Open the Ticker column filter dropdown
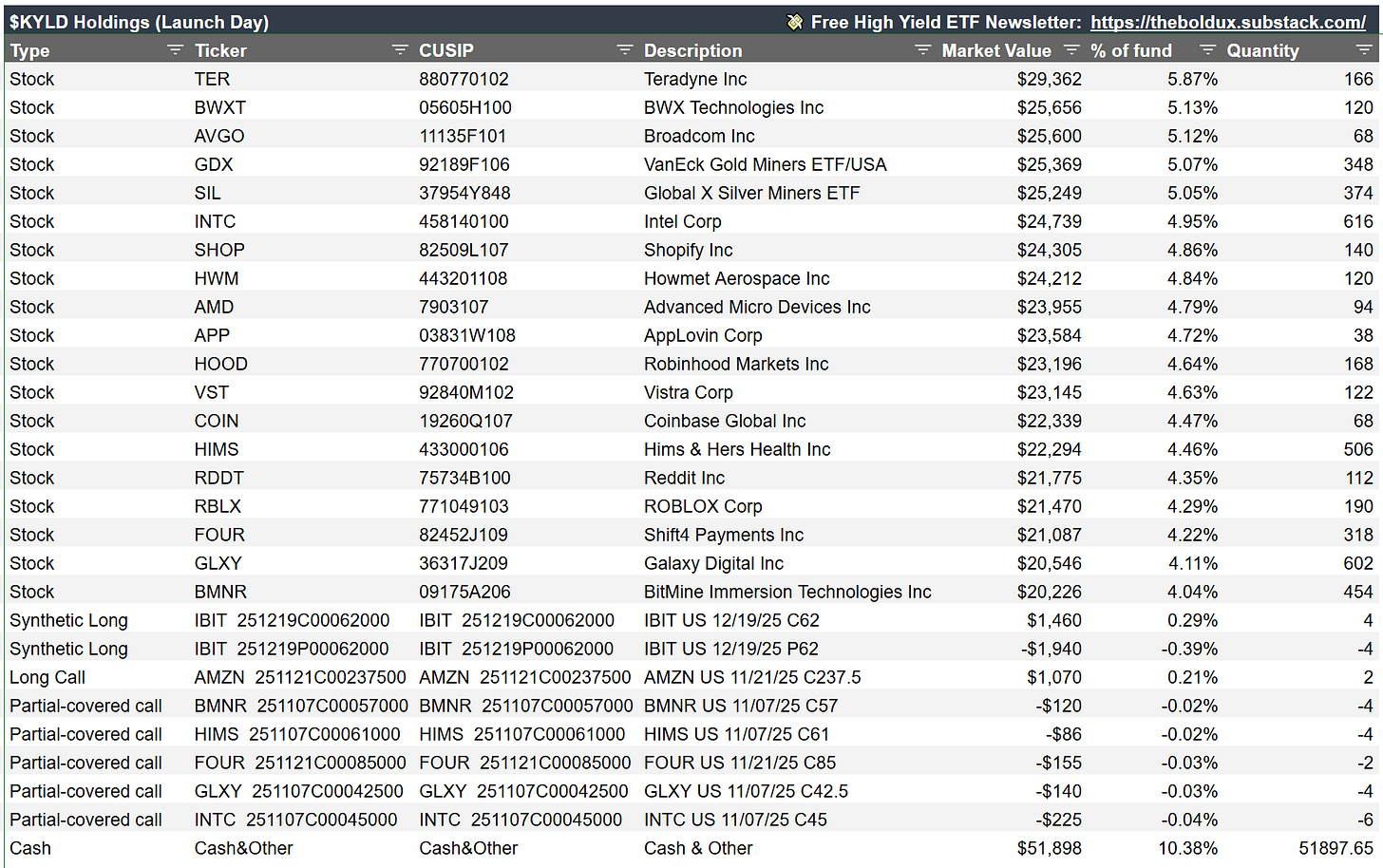 tap(400, 50)
